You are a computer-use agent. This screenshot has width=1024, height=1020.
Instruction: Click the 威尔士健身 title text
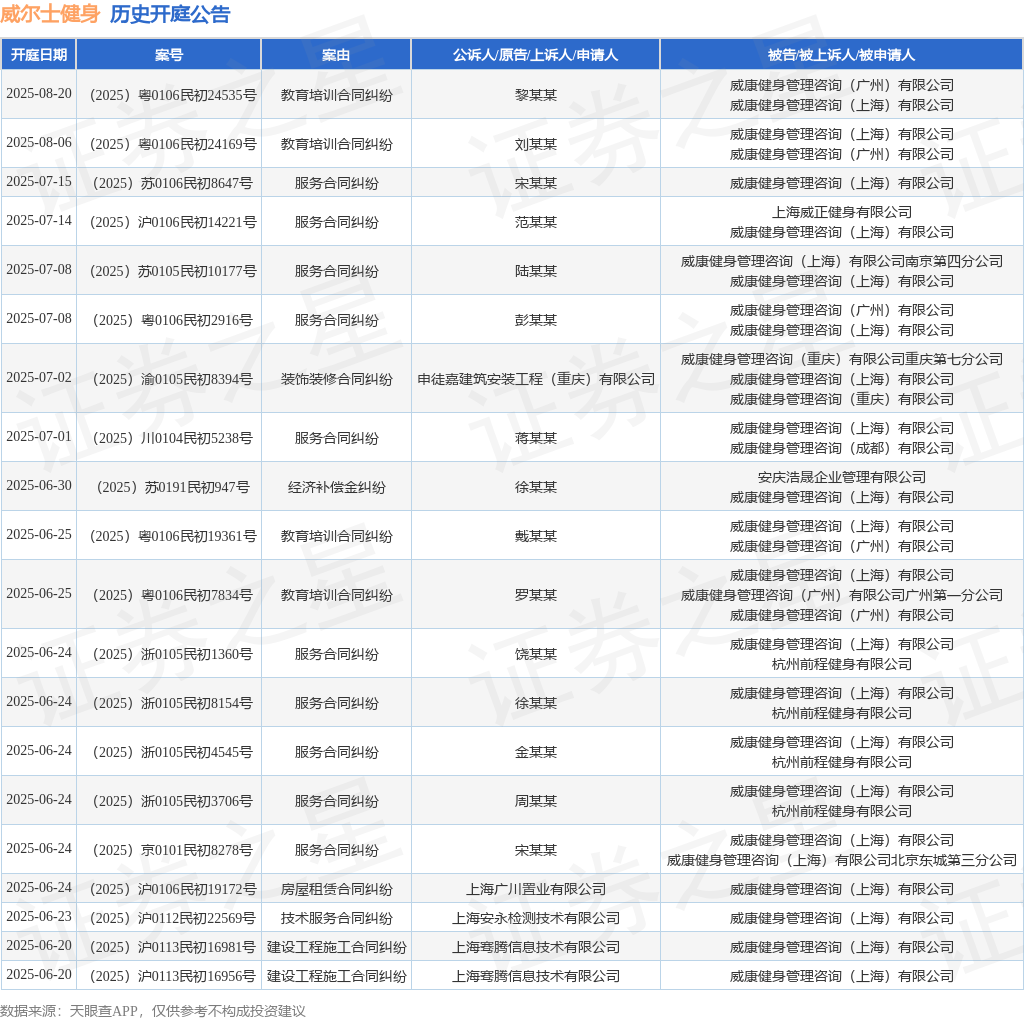(x=50, y=14)
